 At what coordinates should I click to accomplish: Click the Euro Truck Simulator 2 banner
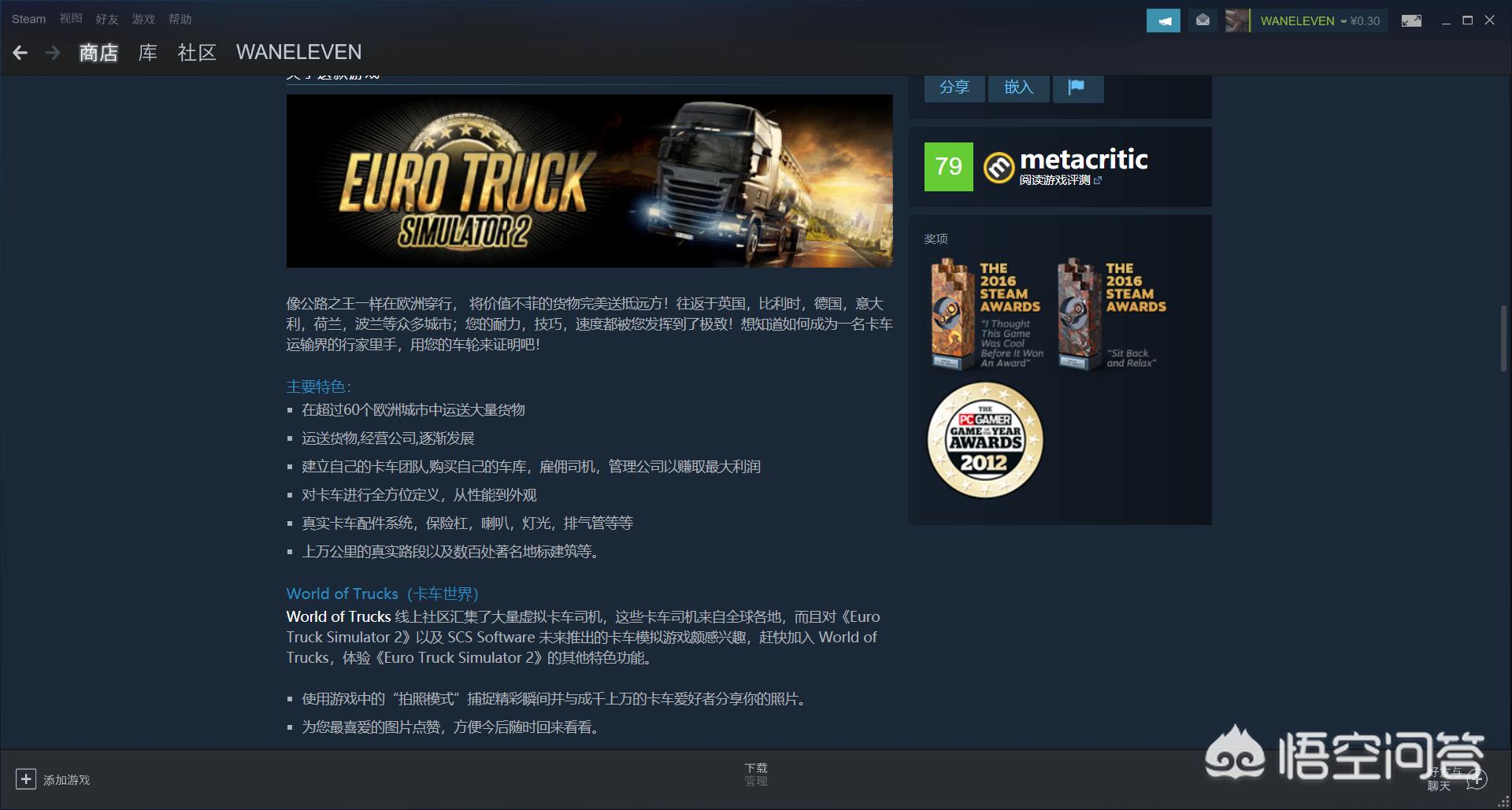[589, 181]
